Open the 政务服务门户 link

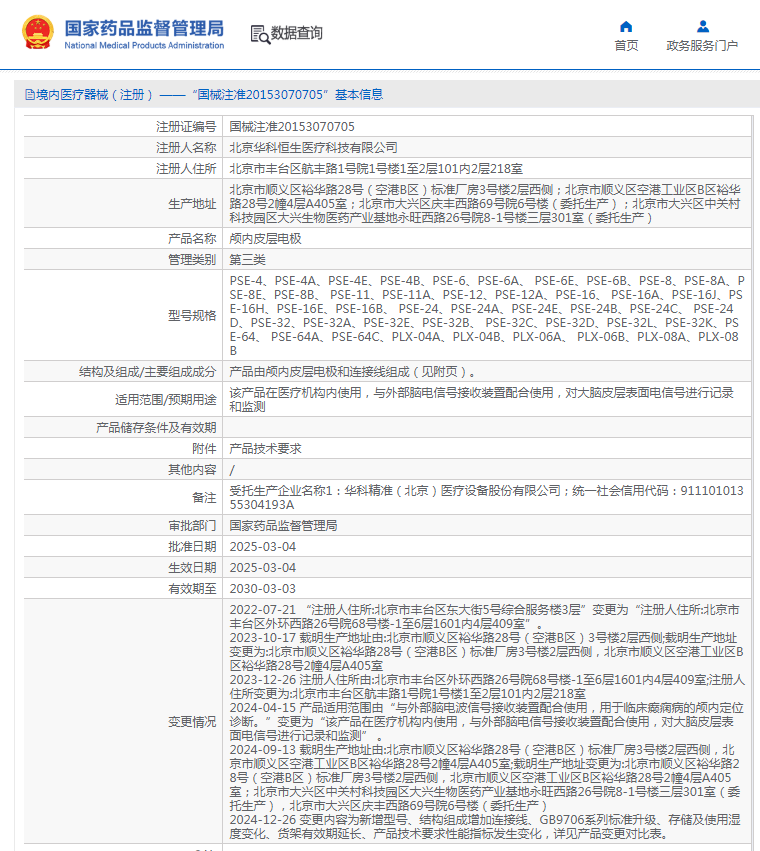click(702, 46)
